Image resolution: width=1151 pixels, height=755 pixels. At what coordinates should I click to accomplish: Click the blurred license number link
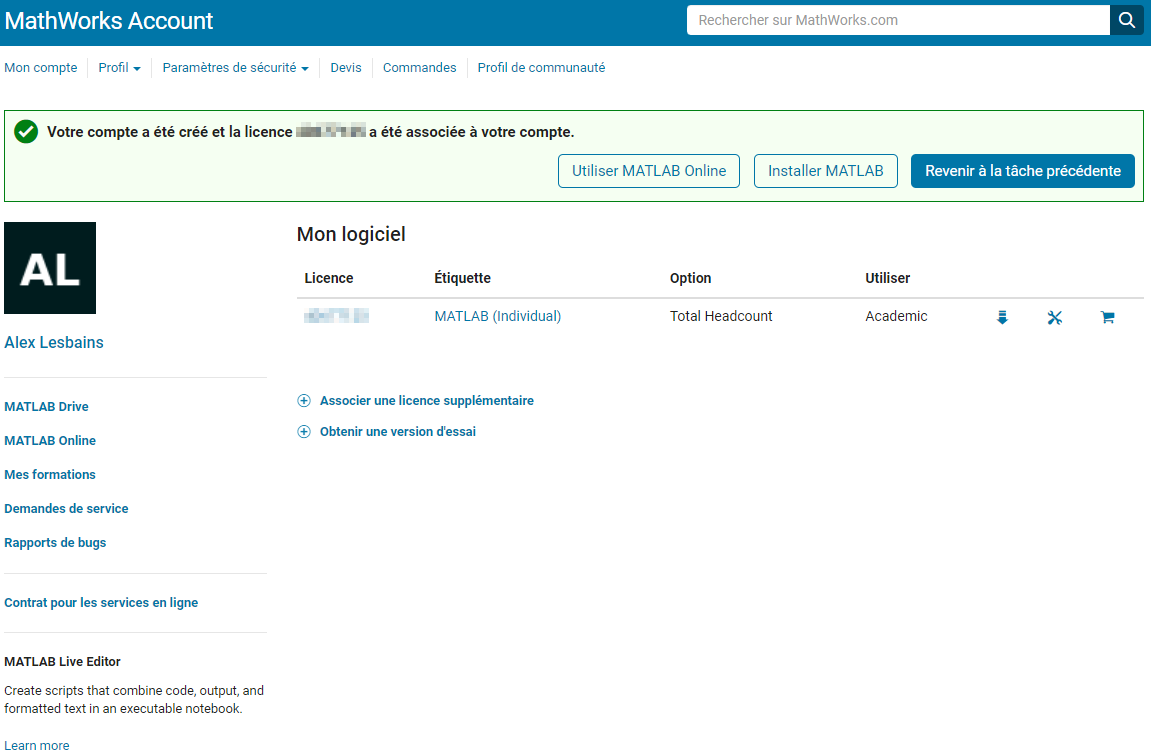336,316
